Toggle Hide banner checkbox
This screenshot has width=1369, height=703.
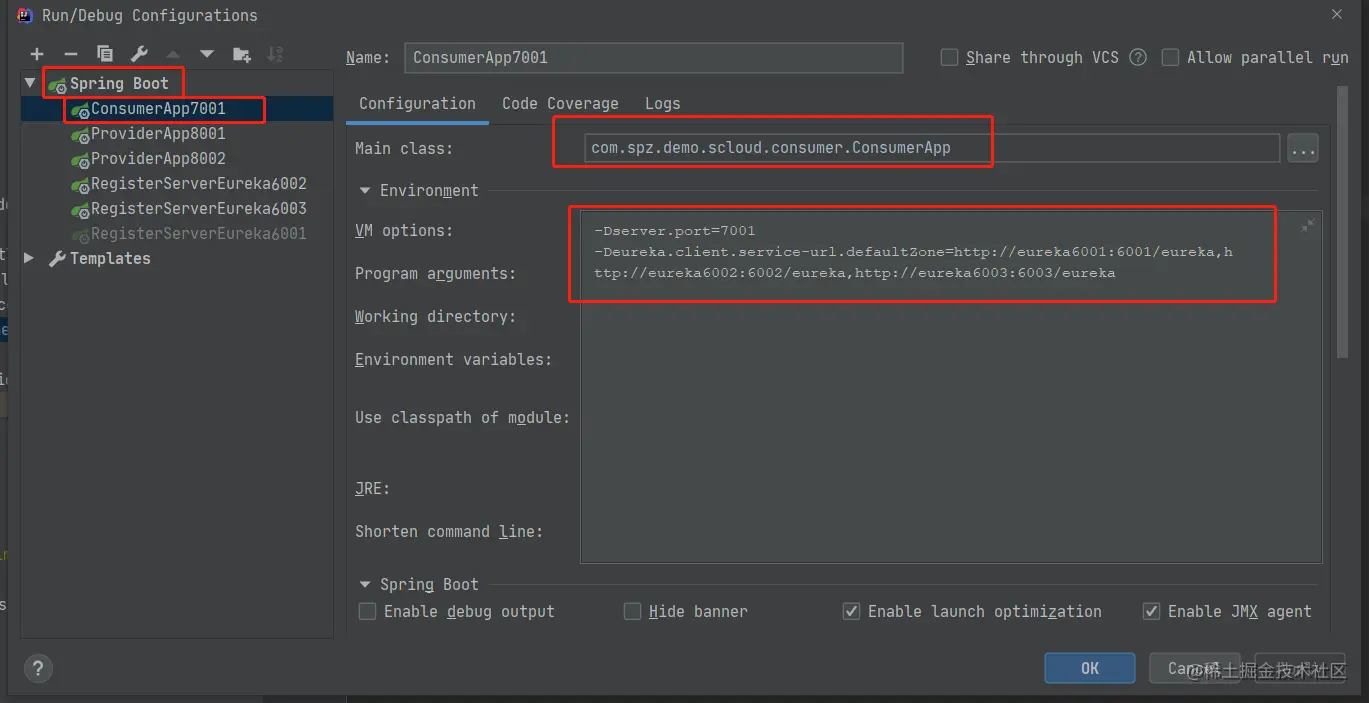[632, 611]
